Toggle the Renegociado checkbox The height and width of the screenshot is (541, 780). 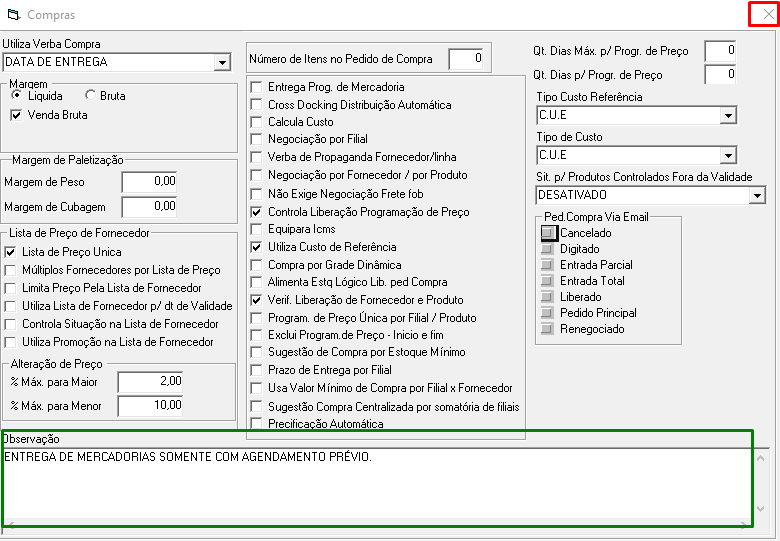pos(547,329)
